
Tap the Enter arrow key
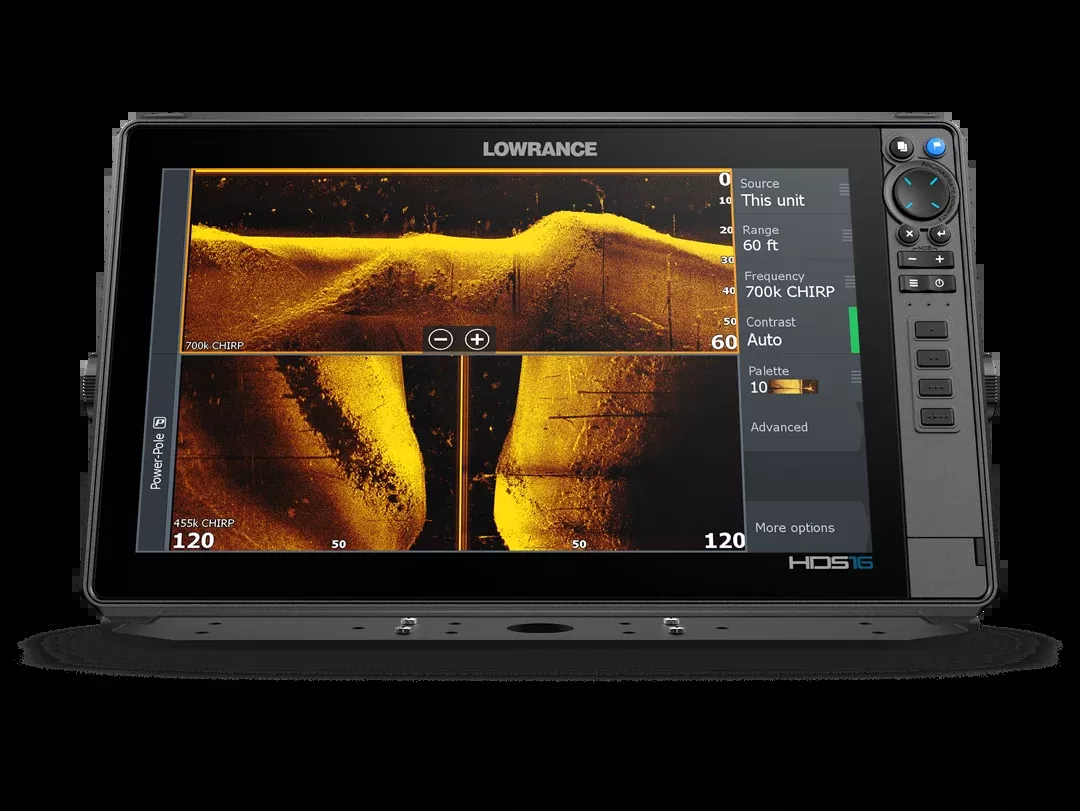(940, 234)
